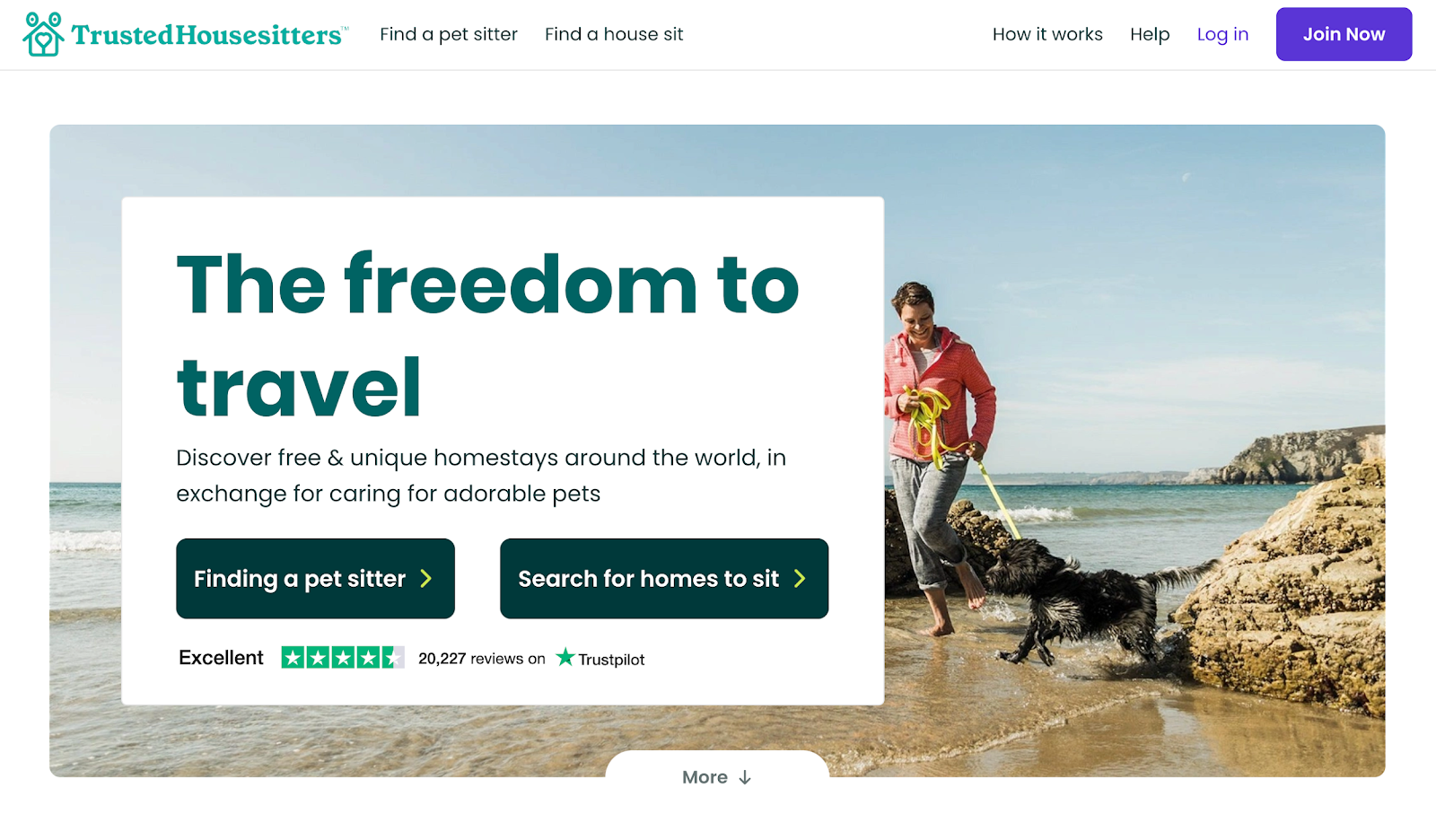Open the 20,227 reviews text link
This screenshot has height=840, width=1436.
tap(482, 659)
